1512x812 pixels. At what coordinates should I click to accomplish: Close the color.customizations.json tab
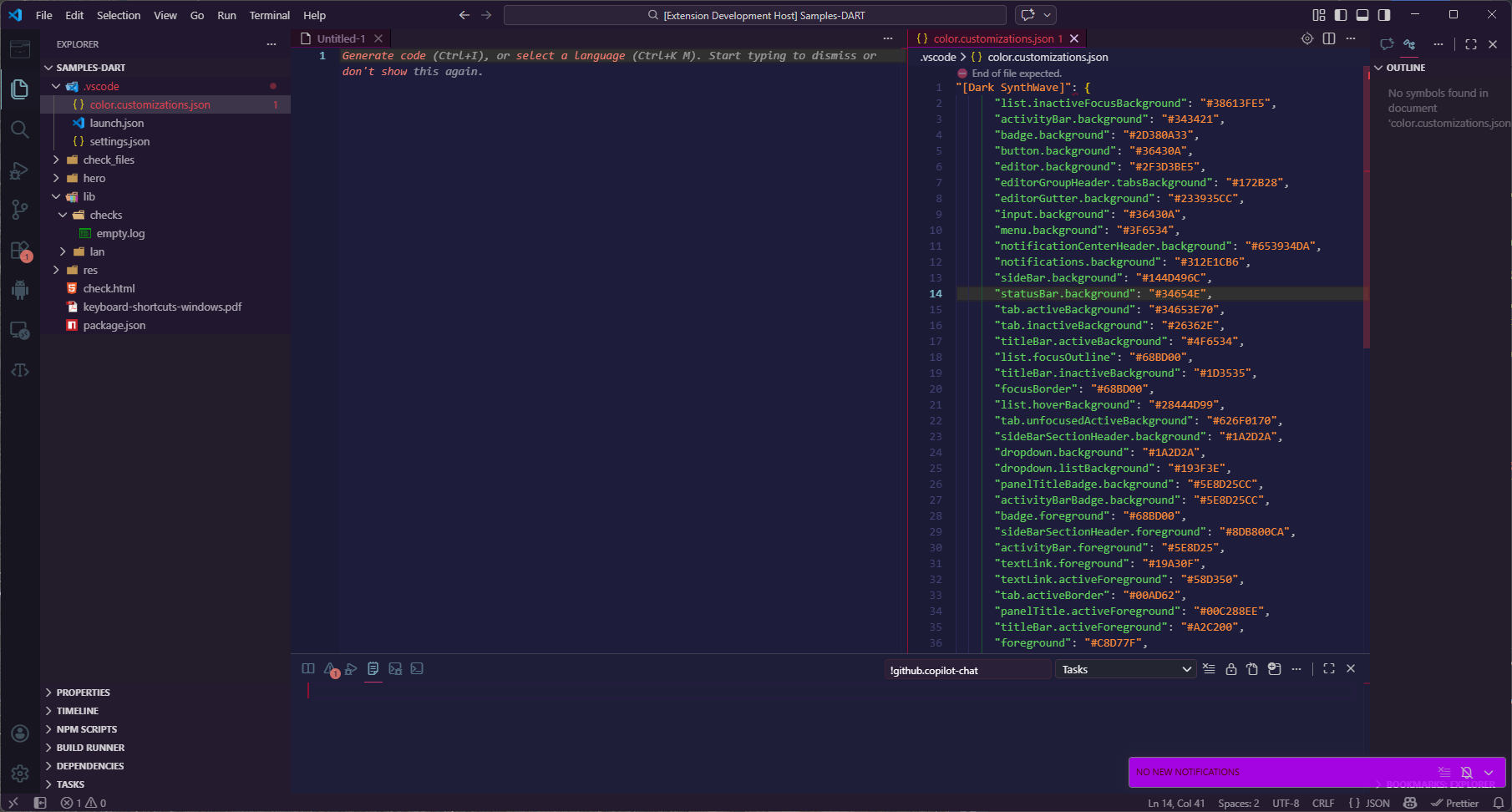pos(1074,38)
